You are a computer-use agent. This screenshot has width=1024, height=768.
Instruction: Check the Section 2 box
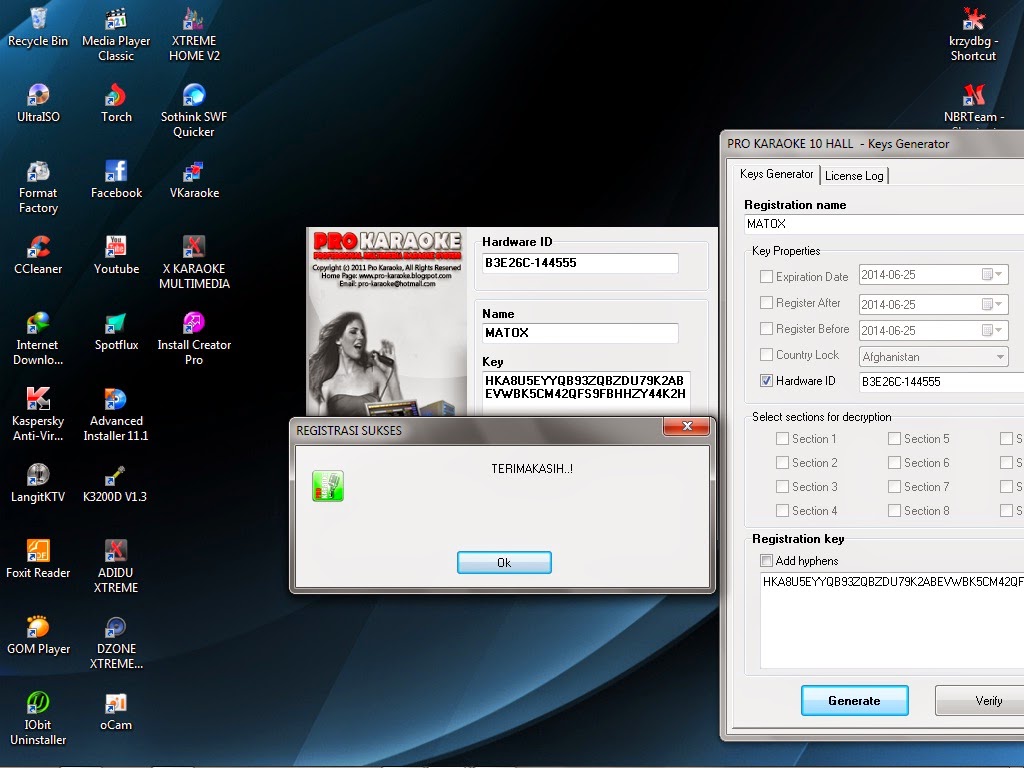pos(782,462)
